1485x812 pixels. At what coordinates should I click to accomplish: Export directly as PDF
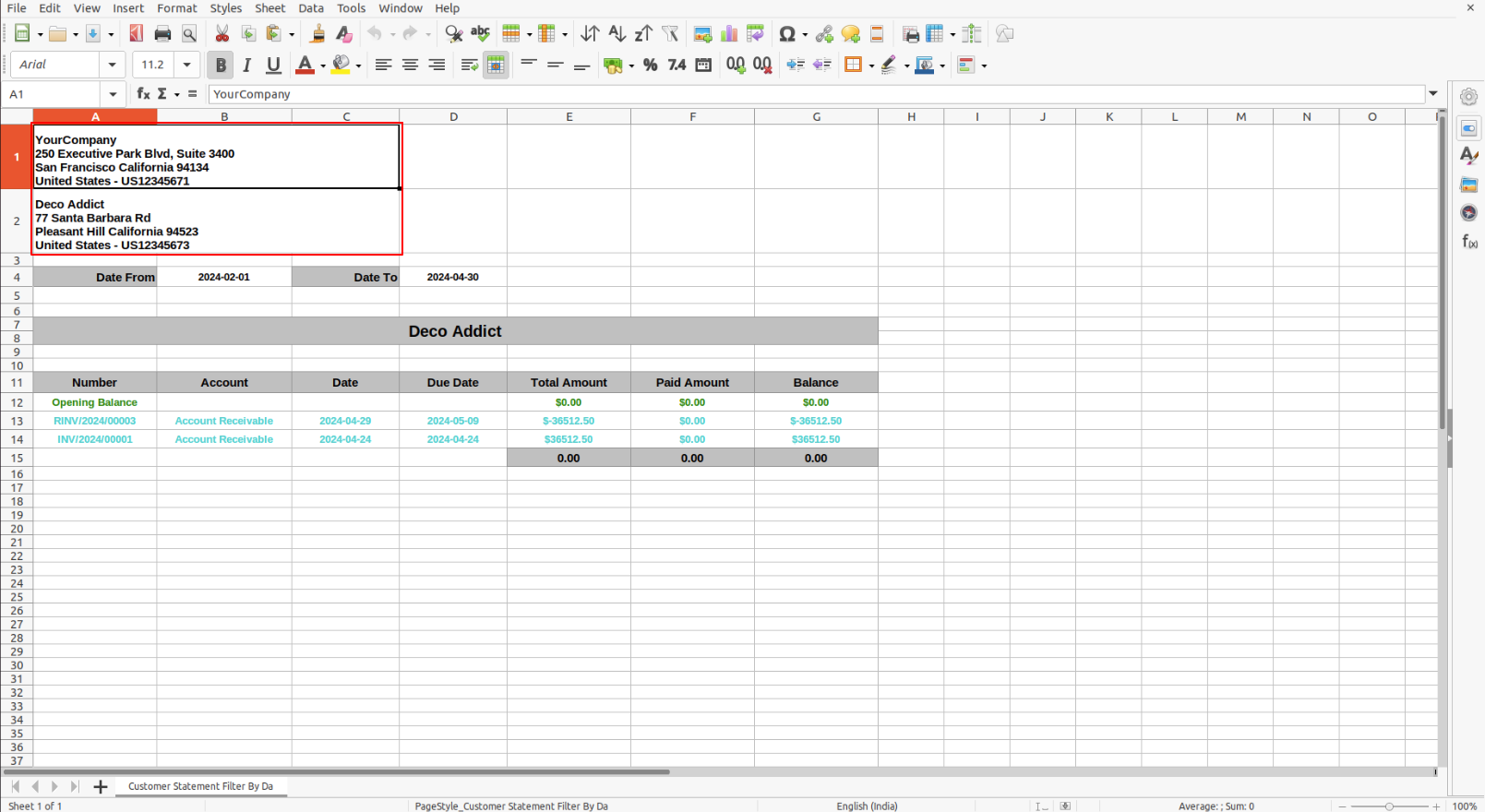137,34
